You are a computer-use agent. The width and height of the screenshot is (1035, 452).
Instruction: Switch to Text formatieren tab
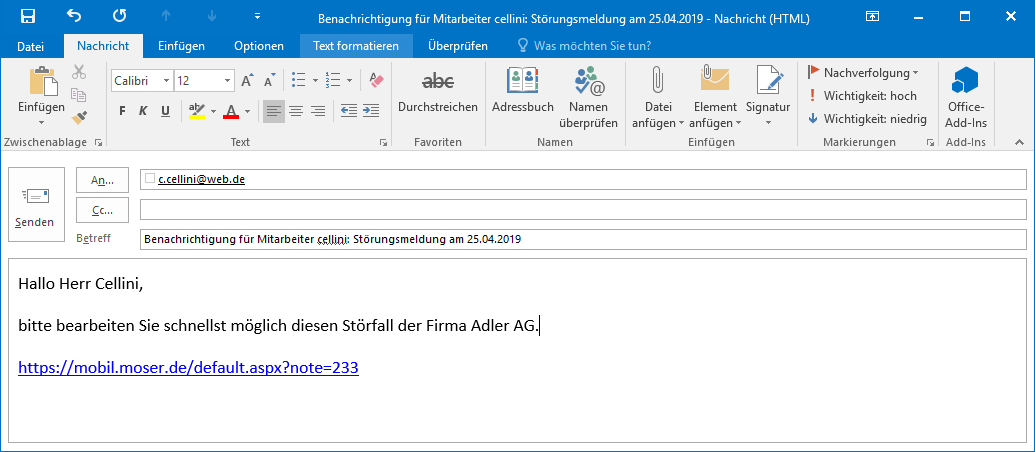click(x=356, y=46)
